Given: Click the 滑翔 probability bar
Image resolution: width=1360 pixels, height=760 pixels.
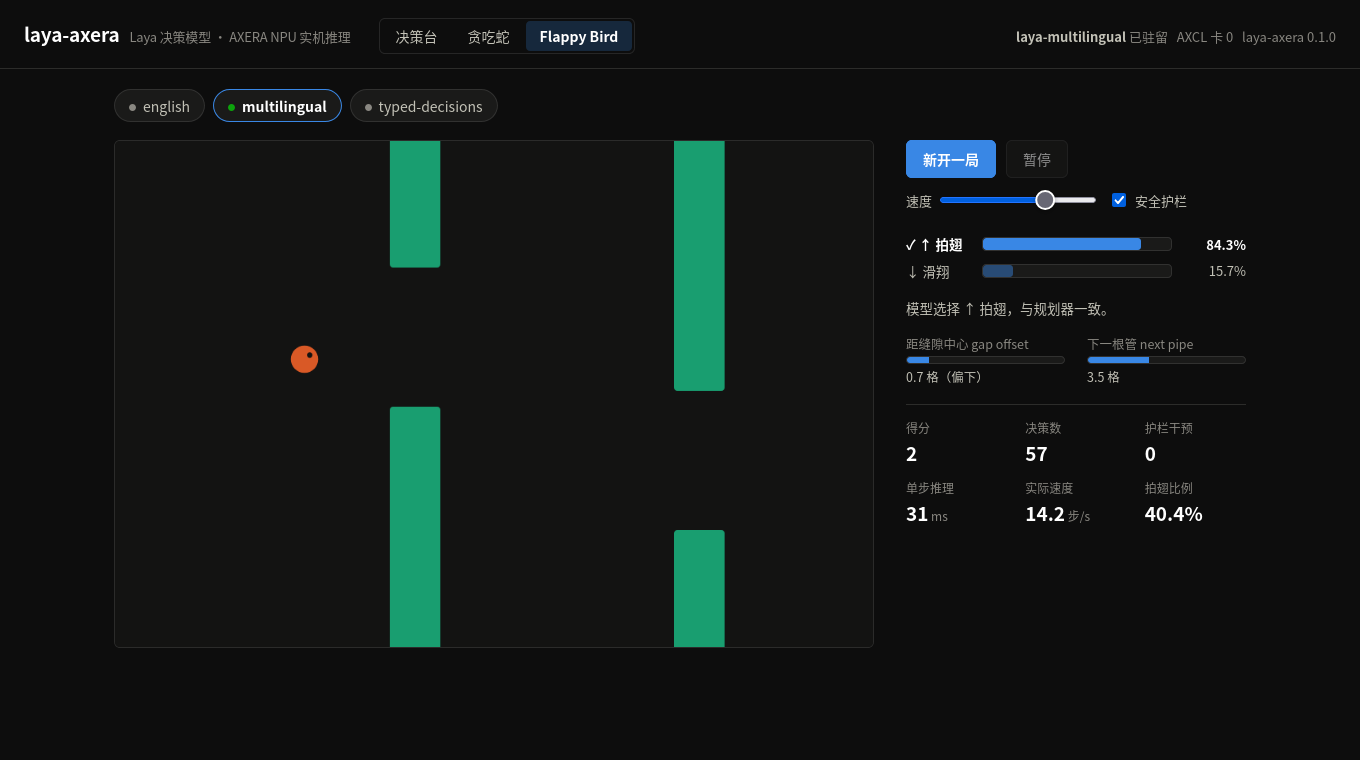Looking at the screenshot, I should [1077, 271].
